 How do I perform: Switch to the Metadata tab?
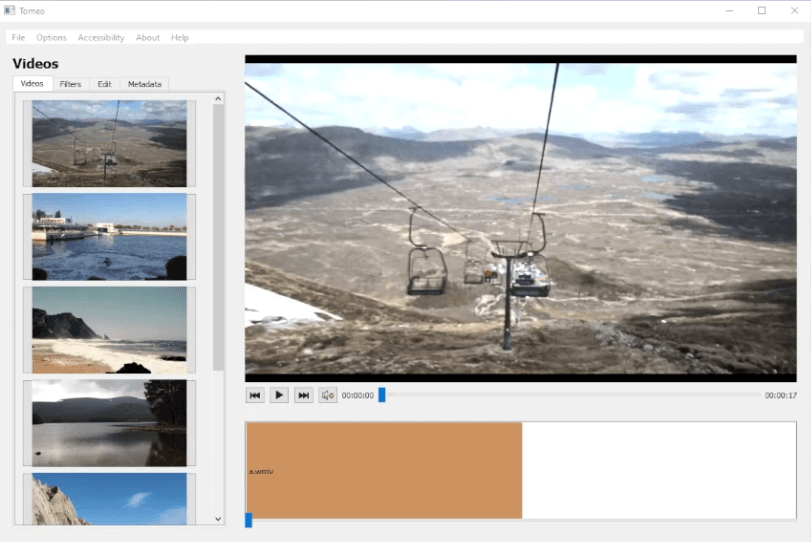point(144,84)
